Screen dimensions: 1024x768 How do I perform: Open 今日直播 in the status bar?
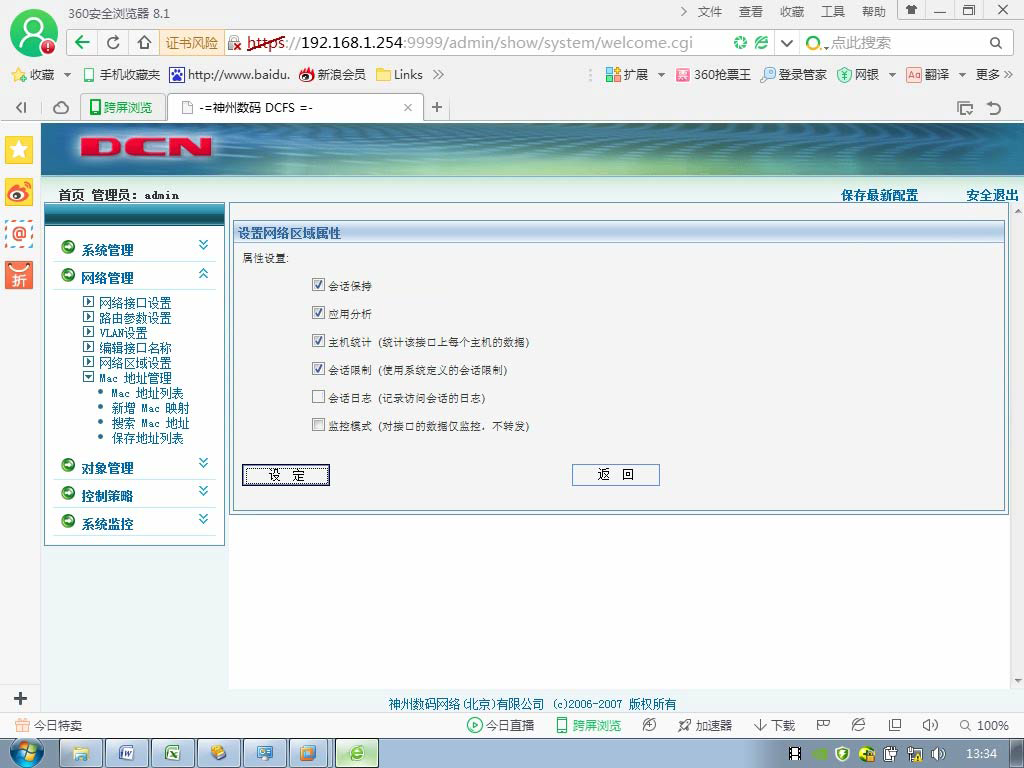coord(501,725)
